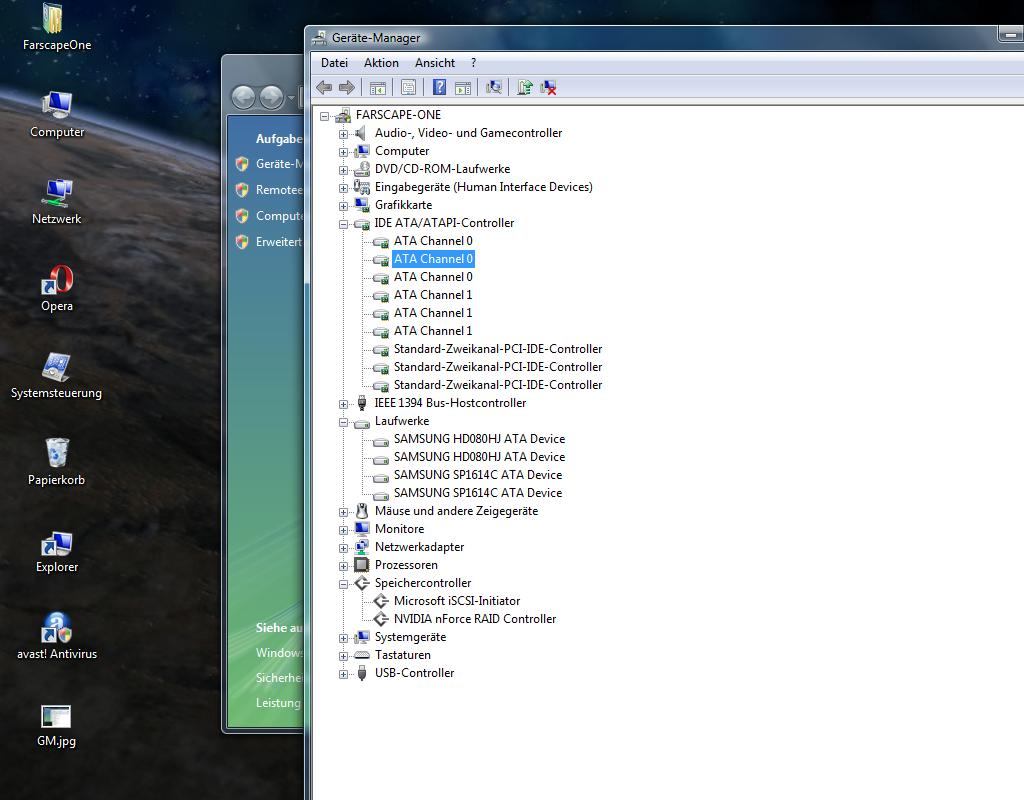Expand IEEE 1394 Bus-Hostcontroller node
This screenshot has height=800, width=1024.
point(344,404)
